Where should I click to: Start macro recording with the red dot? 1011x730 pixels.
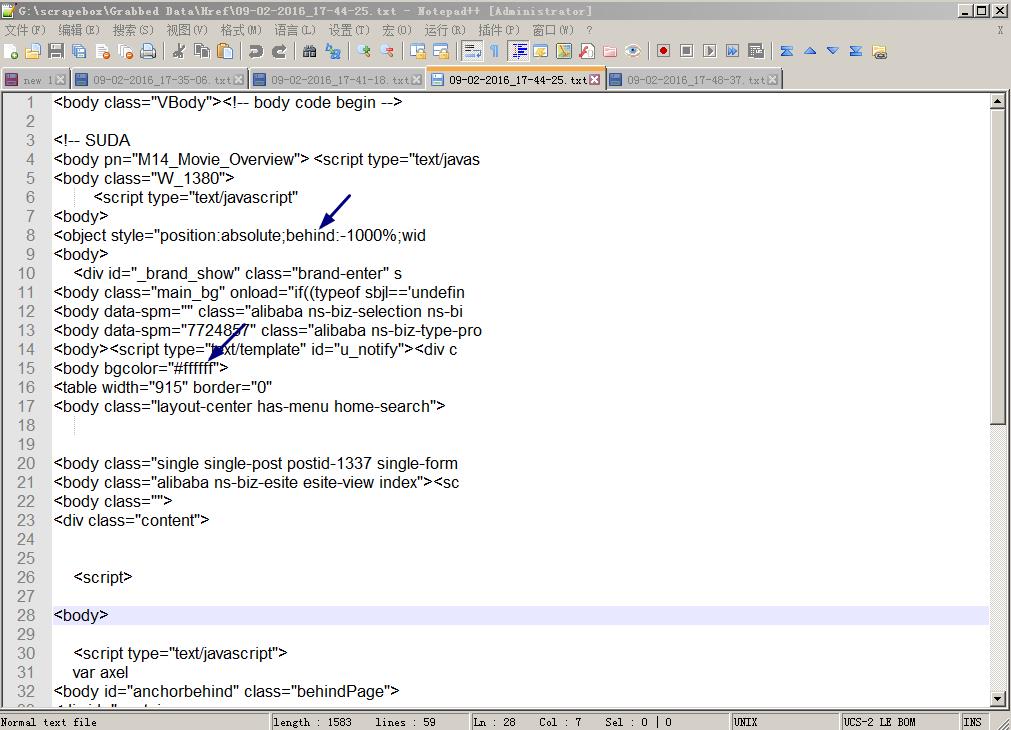[x=663, y=52]
